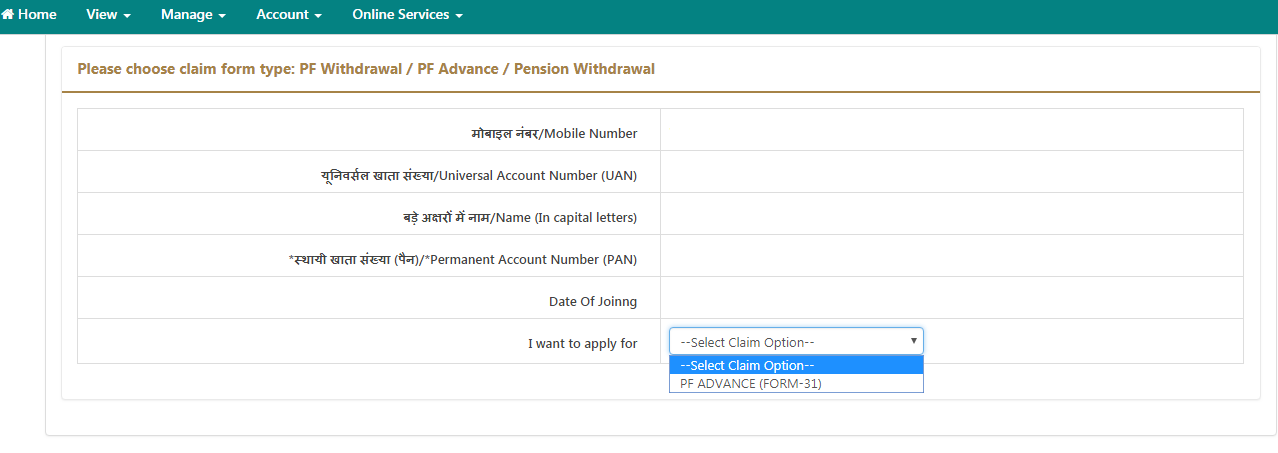Click the caret arrow next to View
The width and height of the screenshot is (1278, 453).
[x=127, y=16]
